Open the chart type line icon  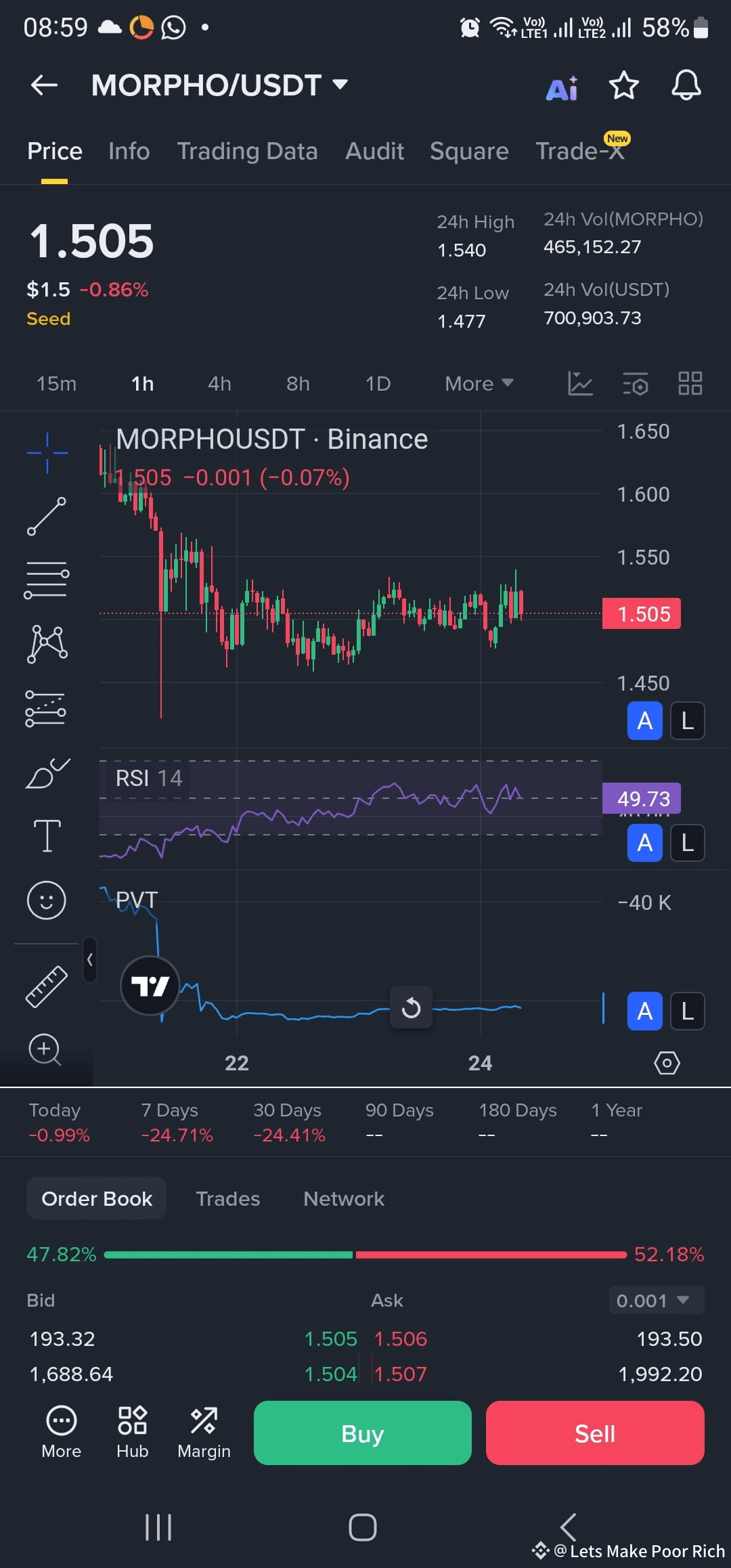click(x=580, y=384)
